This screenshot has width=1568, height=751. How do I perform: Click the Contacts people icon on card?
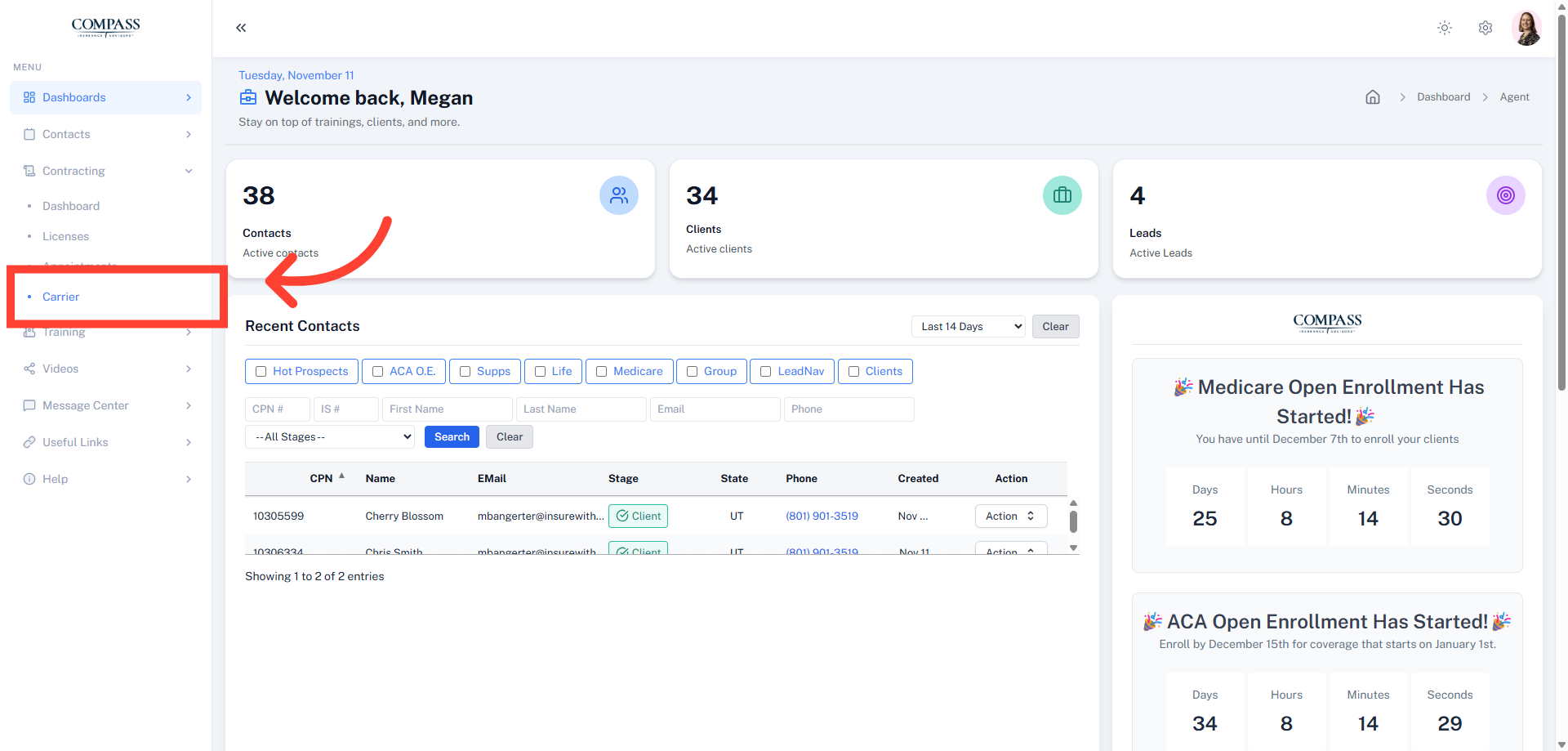coord(618,195)
